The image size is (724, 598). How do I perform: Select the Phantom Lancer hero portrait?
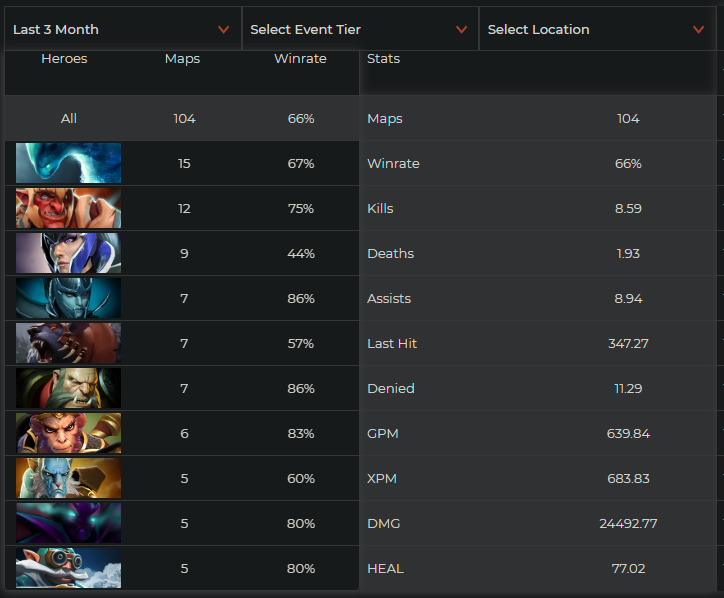click(68, 478)
